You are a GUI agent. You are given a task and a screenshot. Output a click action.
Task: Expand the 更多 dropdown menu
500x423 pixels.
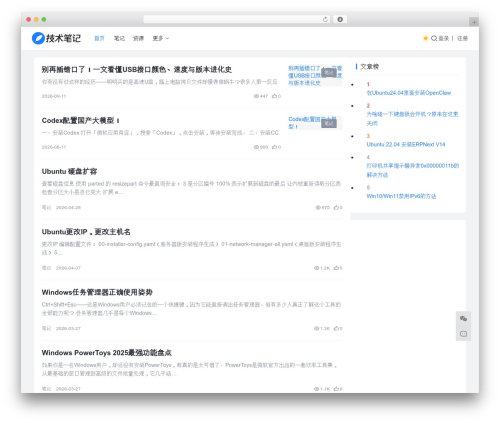(161, 38)
